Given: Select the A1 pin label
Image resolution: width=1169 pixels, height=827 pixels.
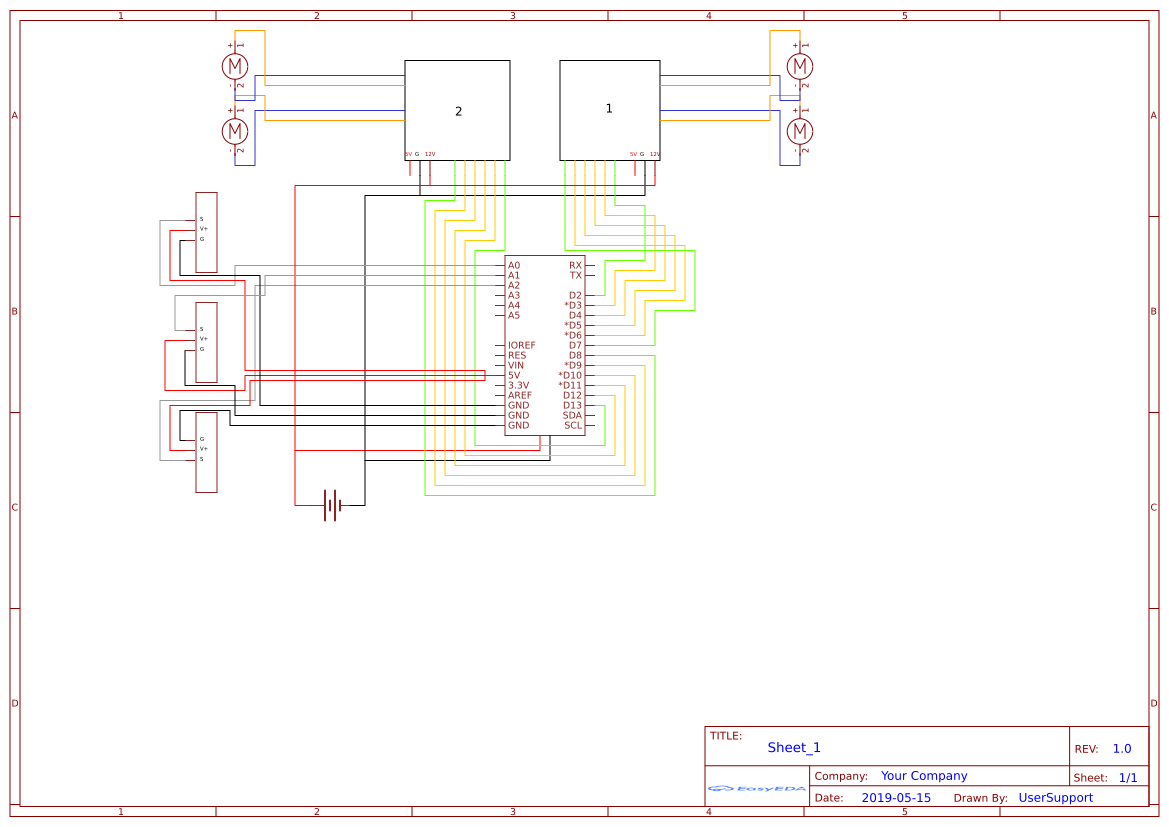Looking at the screenshot, I should (514, 275).
